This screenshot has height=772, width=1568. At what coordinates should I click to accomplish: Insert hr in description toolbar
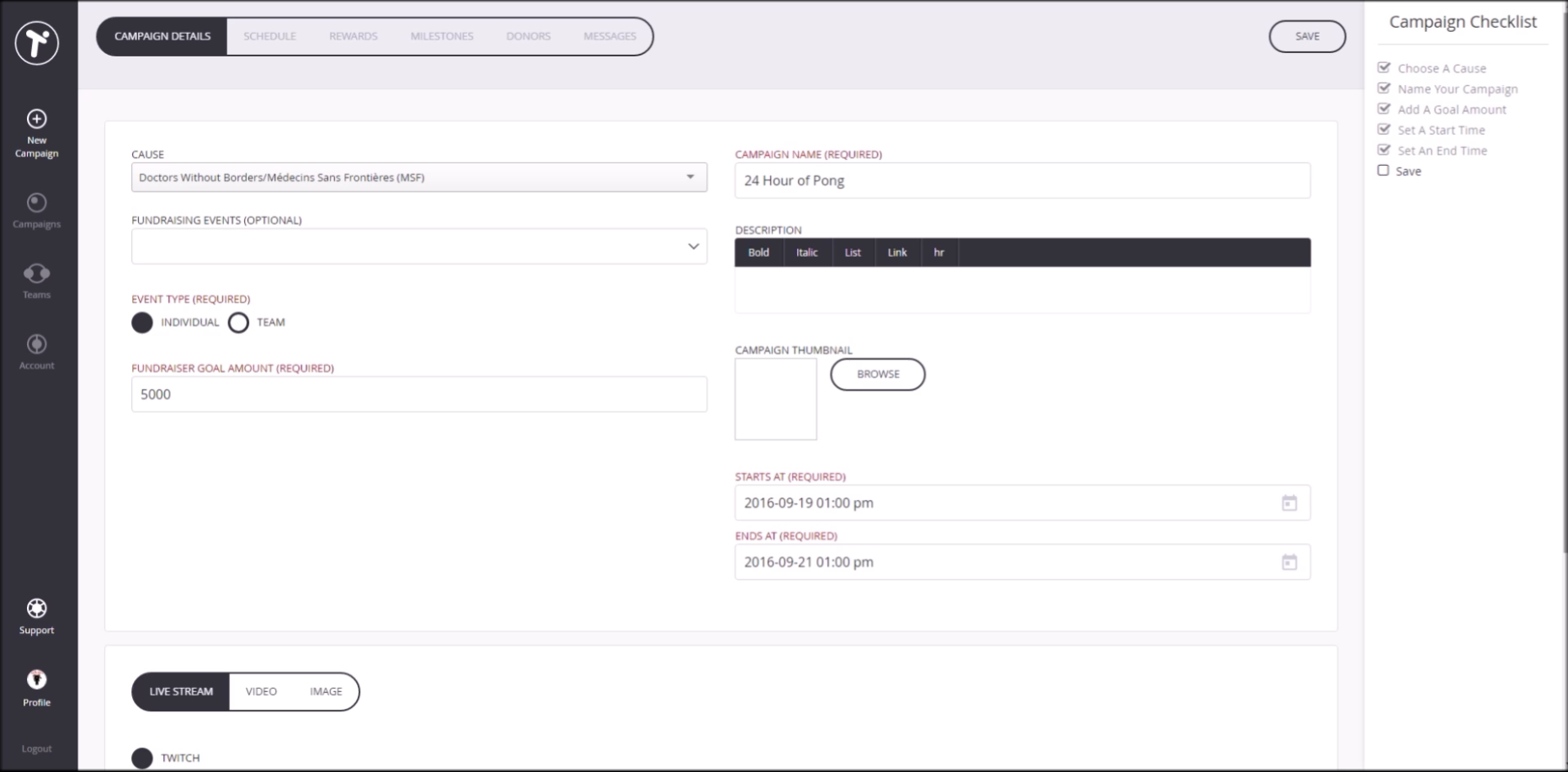tap(939, 253)
